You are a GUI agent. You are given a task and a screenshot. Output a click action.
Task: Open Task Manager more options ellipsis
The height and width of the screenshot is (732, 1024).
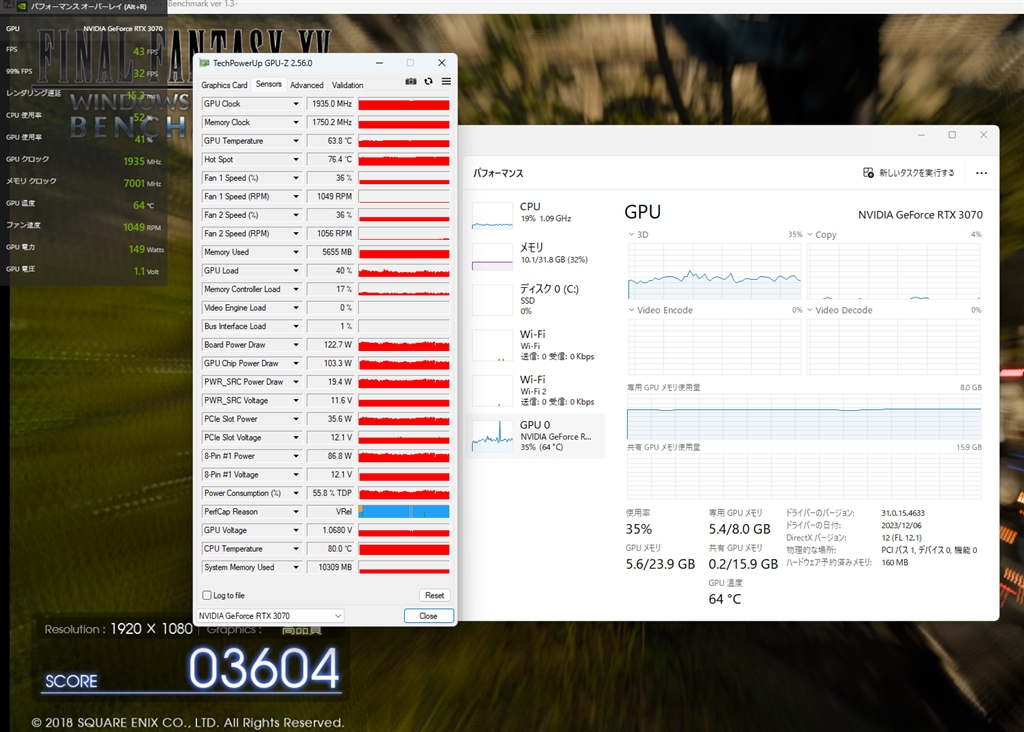981,173
